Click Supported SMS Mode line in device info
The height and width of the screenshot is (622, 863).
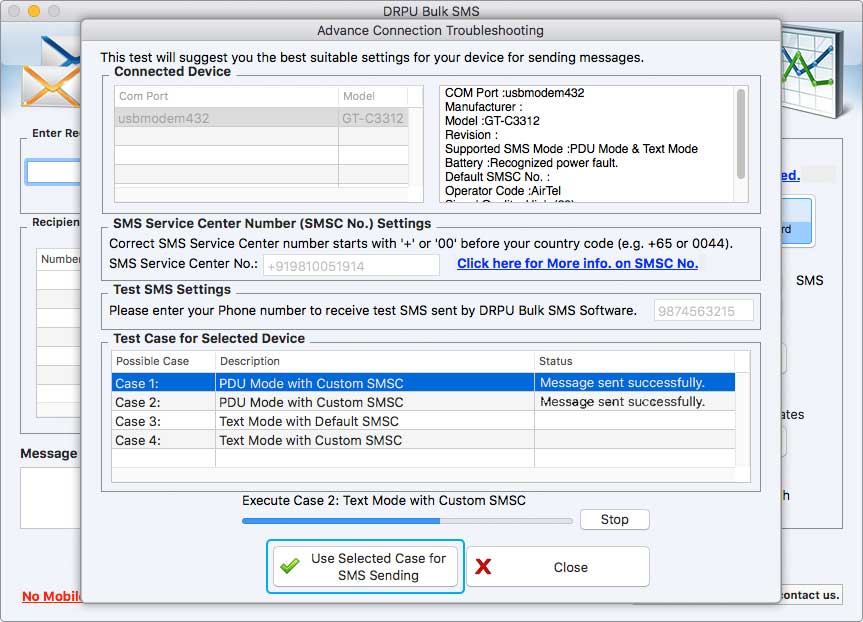(x=571, y=149)
